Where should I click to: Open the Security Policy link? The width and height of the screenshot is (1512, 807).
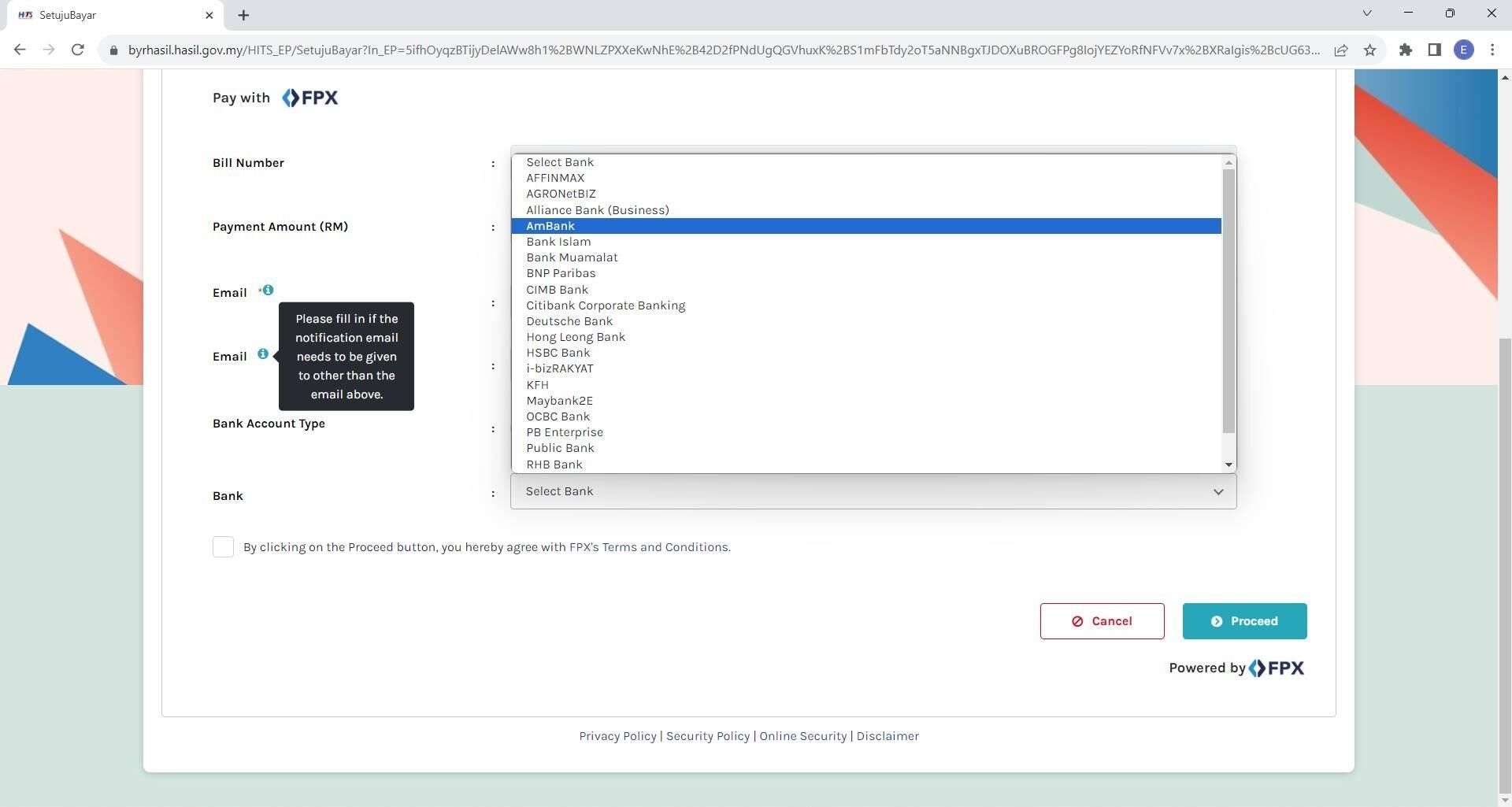(708, 736)
